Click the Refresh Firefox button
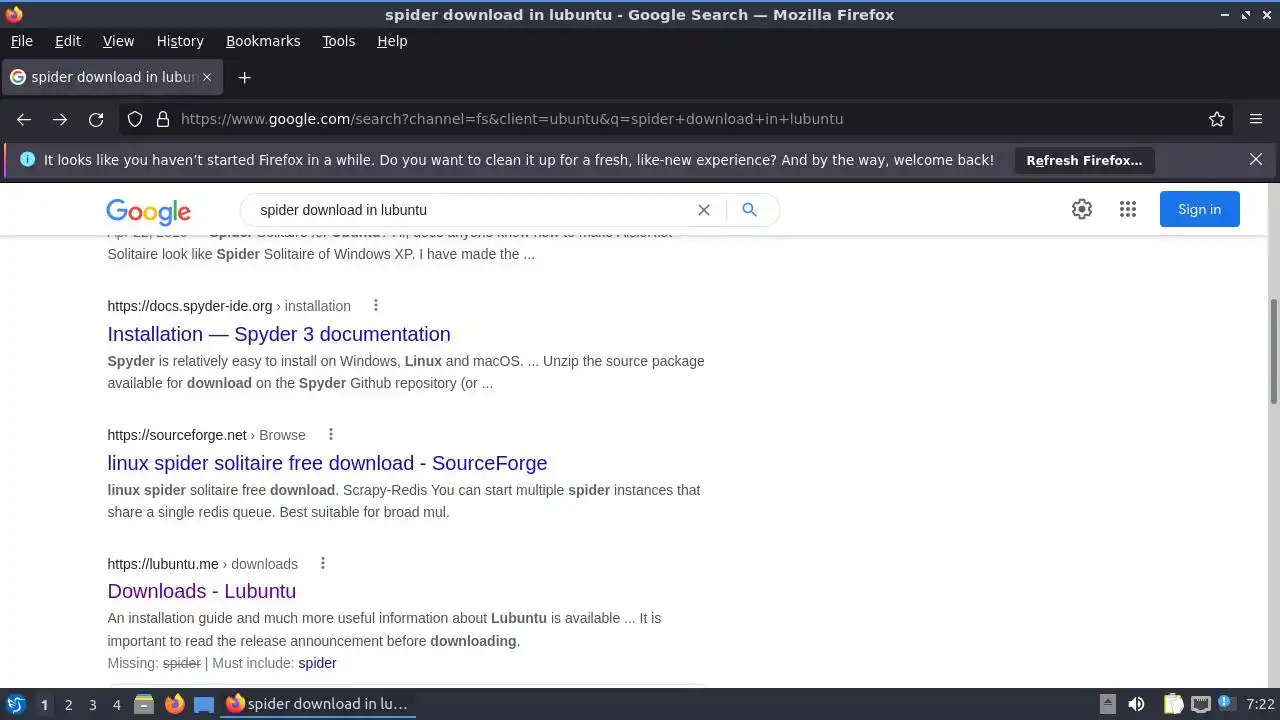1280x720 pixels. 1084,160
